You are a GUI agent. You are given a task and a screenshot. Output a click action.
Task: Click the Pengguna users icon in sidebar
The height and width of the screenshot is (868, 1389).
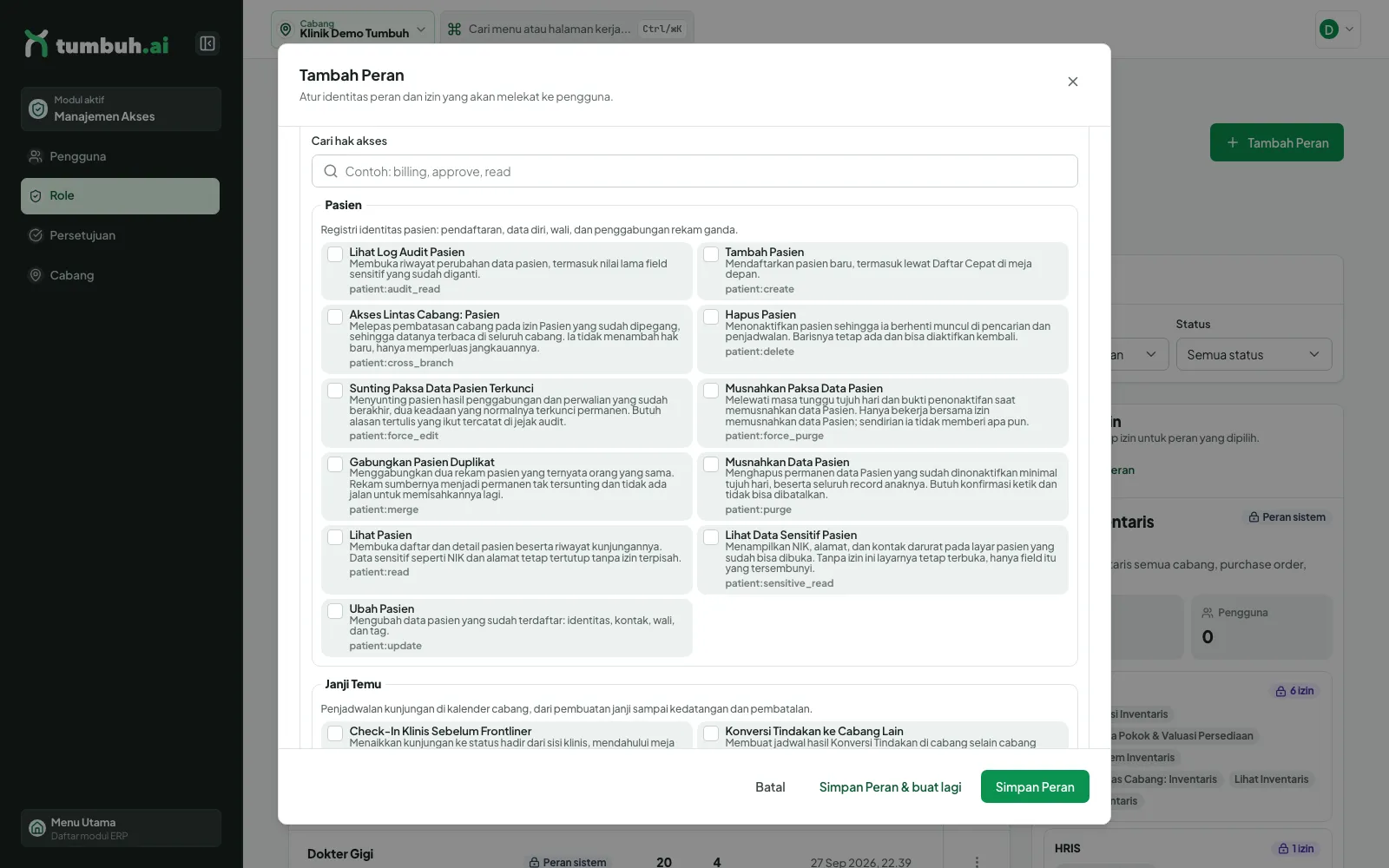click(36, 156)
